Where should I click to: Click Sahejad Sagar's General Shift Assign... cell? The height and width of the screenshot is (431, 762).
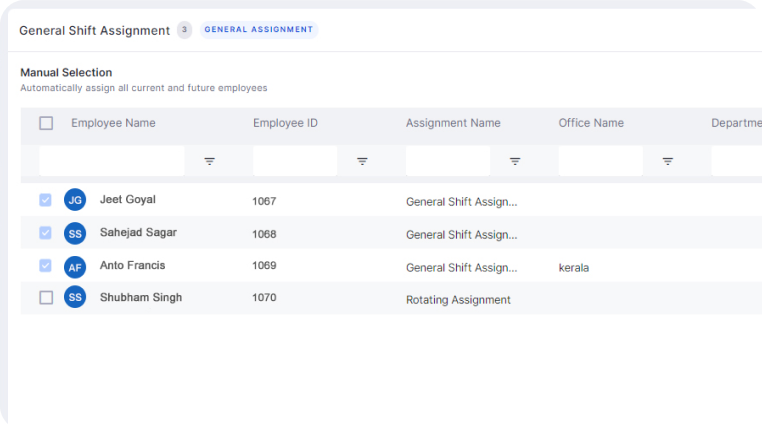[462, 235]
